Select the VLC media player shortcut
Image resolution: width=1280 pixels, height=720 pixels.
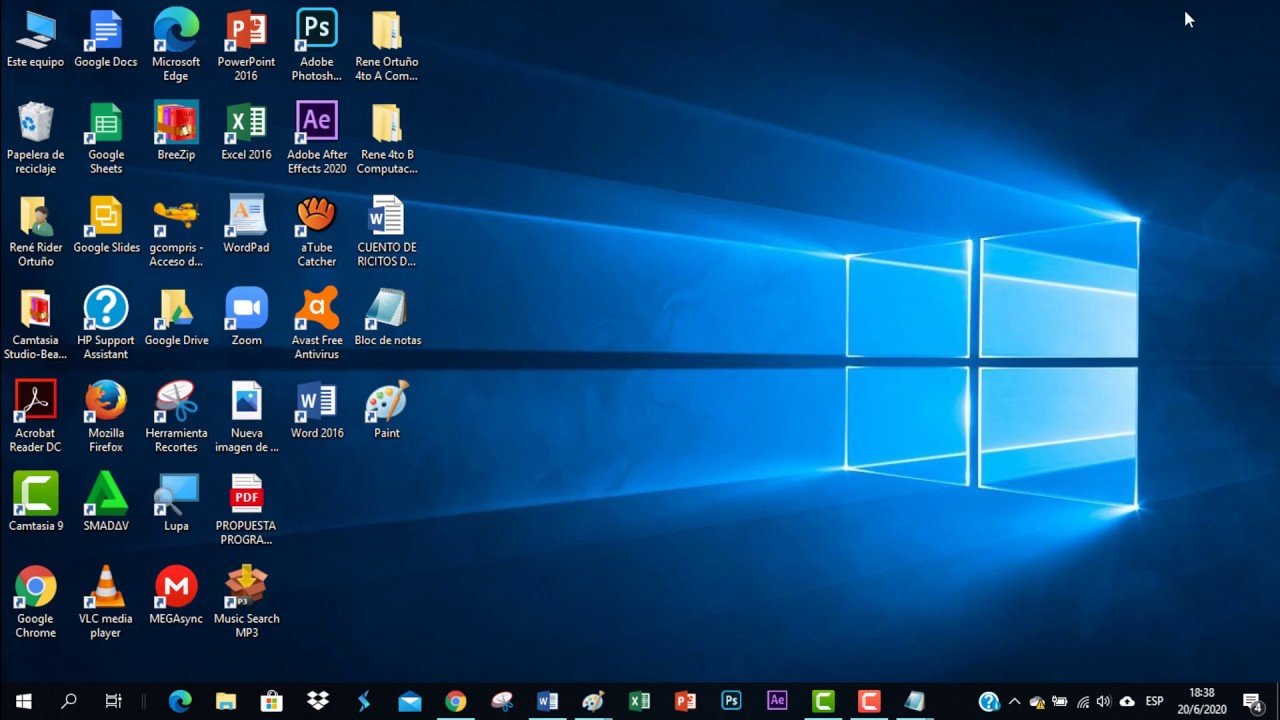tap(106, 603)
